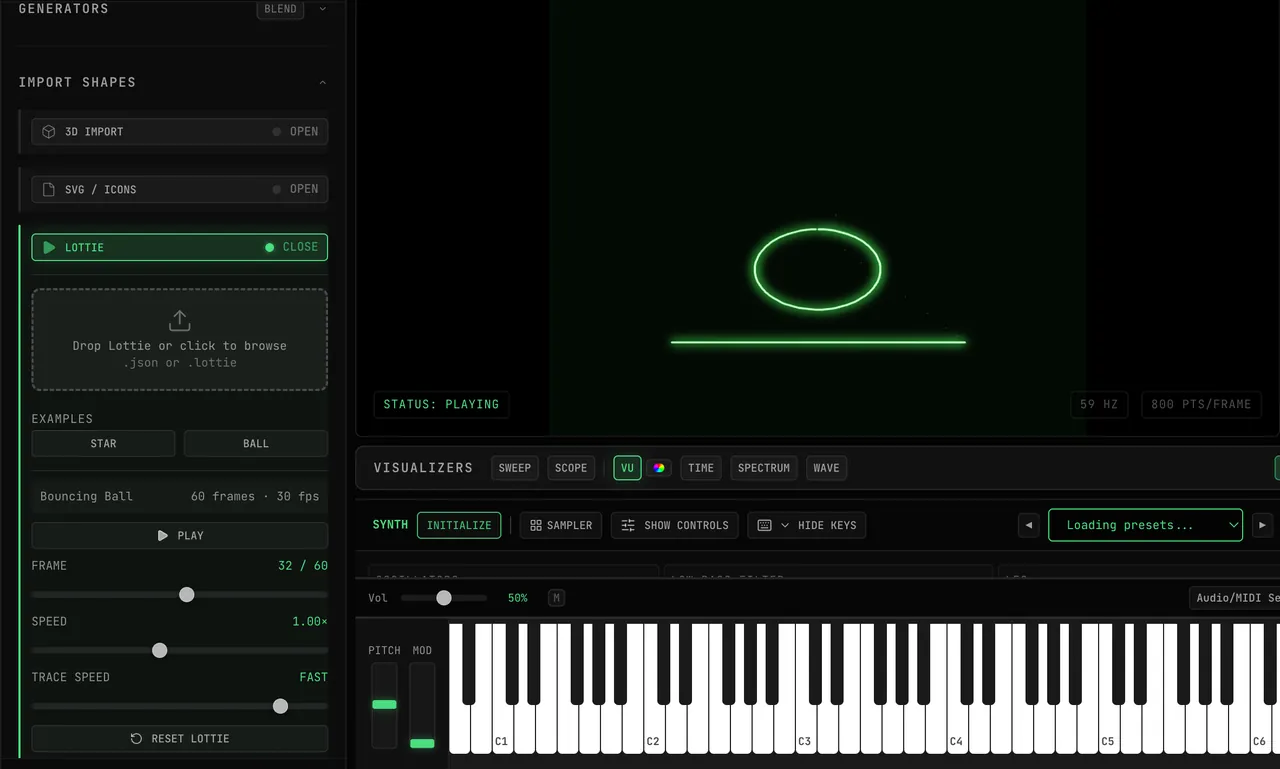Screen dimensions: 1280x769
Task: Go to next preset arrow
Action: tap(1263, 525)
